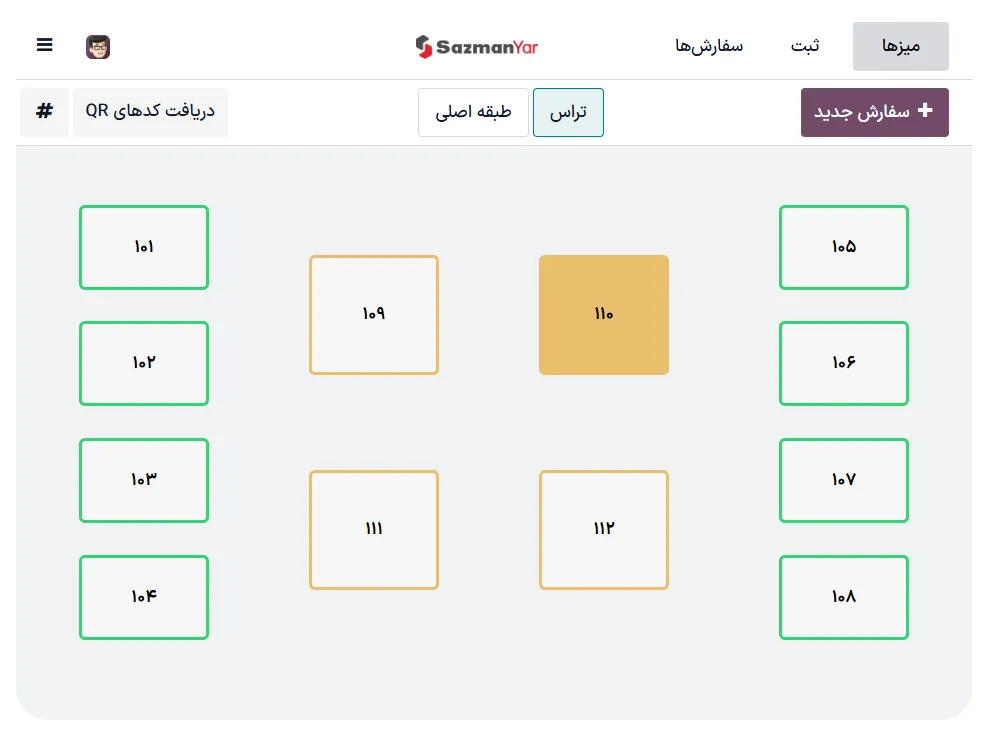Image resolution: width=988 pixels, height=736 pixels.
Task: Open the میزها tab
Action: pos(900,46)
